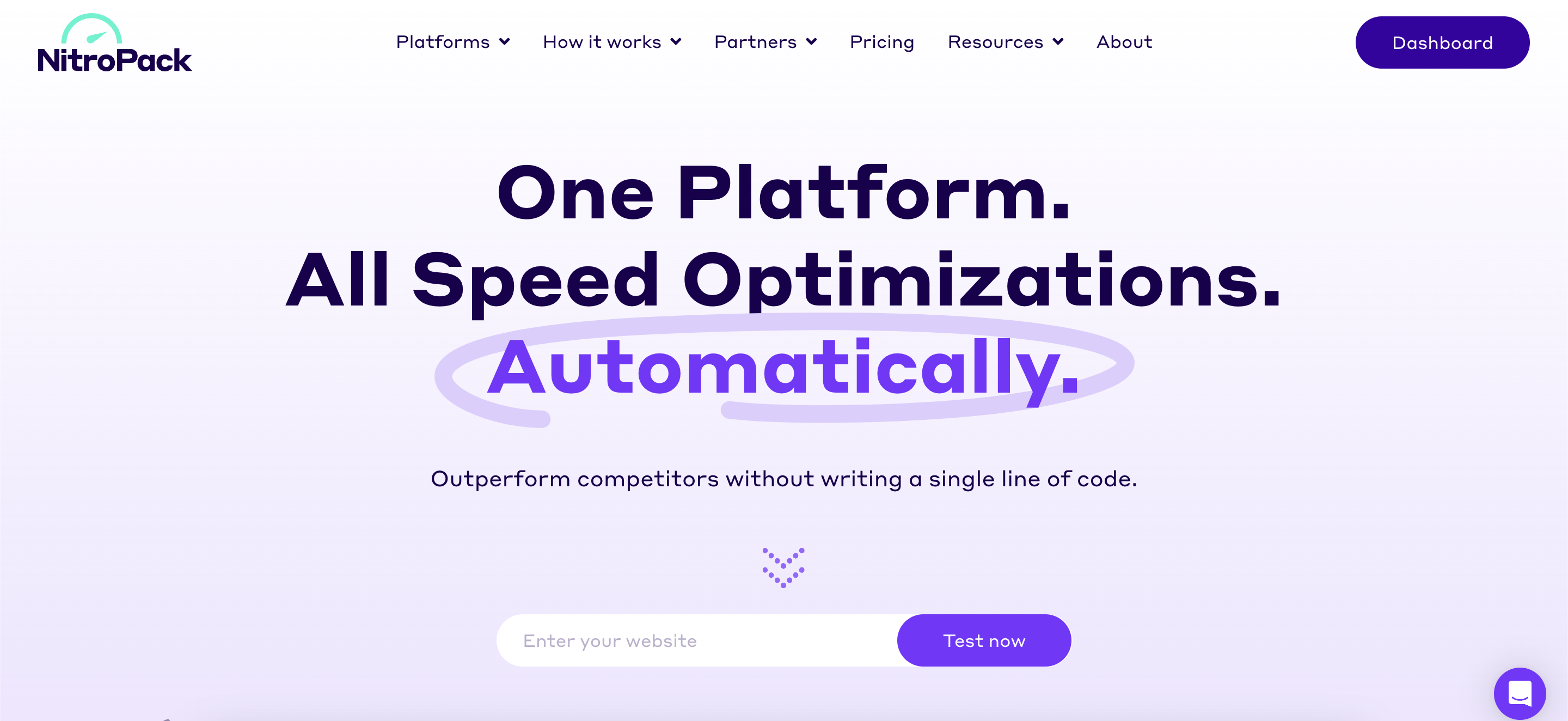Screen dimensions: 1568x721
Task: Expand the How it works dropdown
Action: tap(611, 42)
